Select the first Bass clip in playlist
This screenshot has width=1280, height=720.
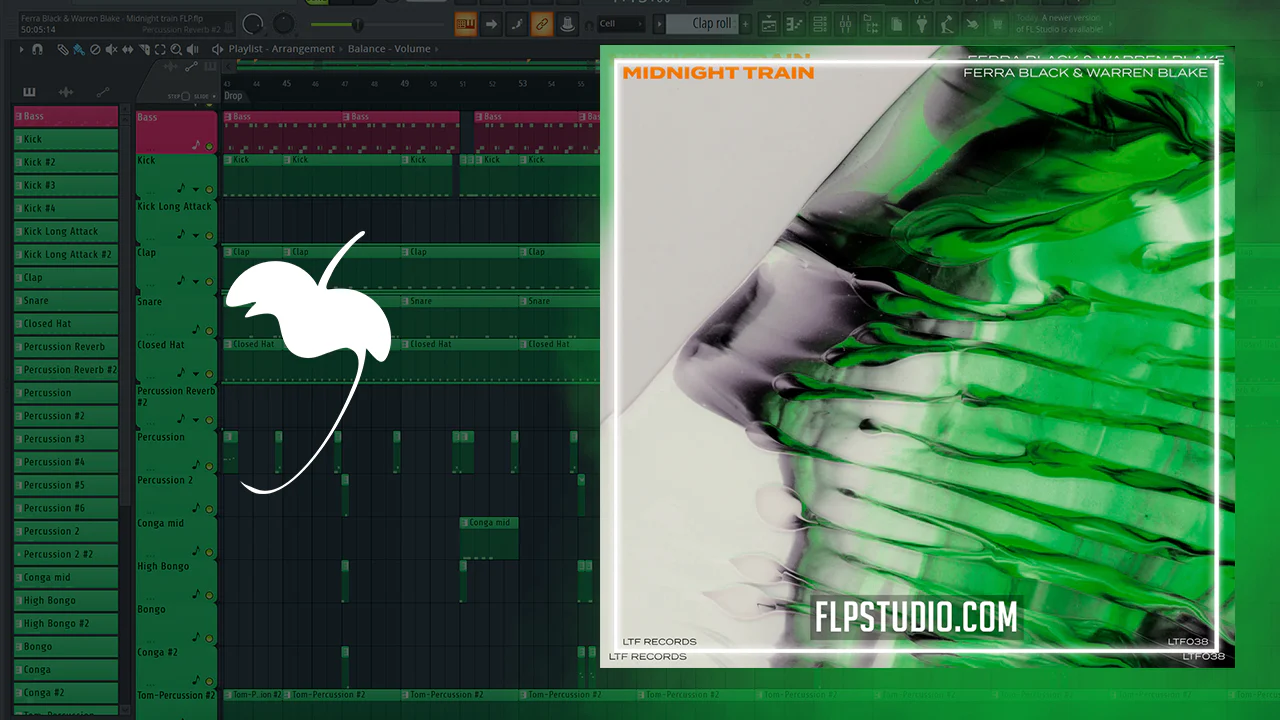(282, 131)
